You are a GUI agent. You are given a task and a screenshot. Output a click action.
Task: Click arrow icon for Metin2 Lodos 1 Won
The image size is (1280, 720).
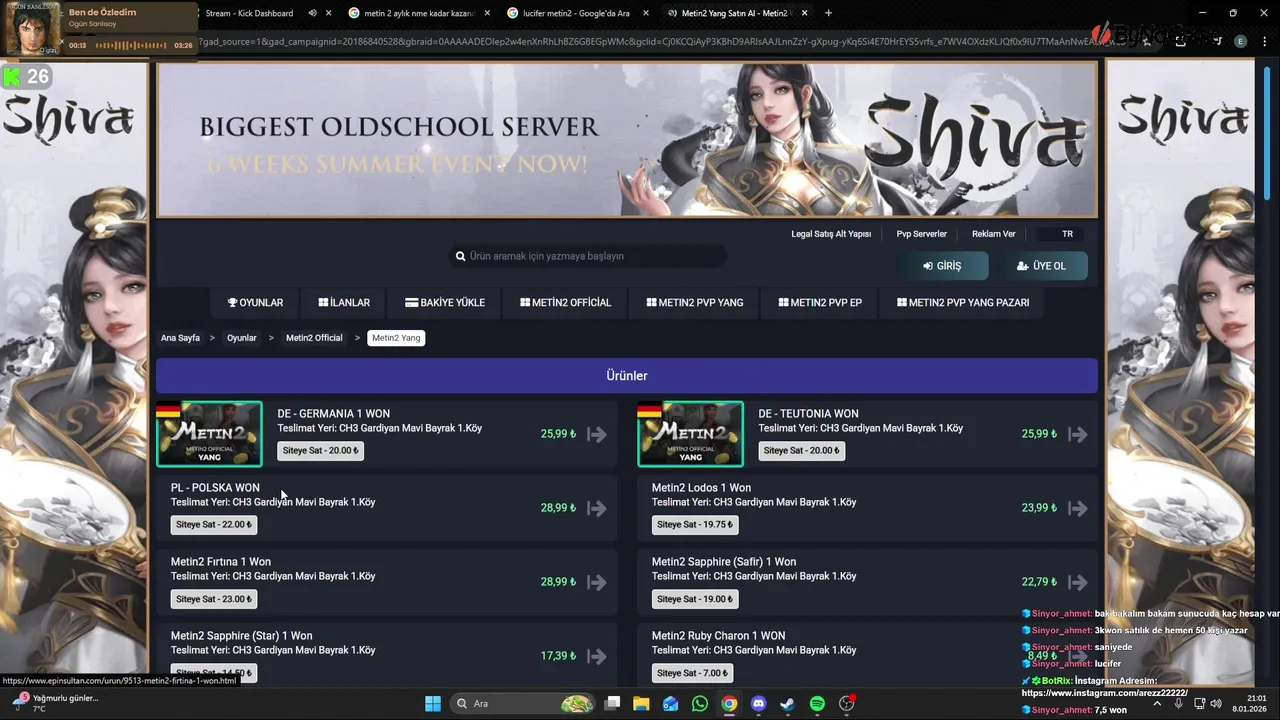1078,508
